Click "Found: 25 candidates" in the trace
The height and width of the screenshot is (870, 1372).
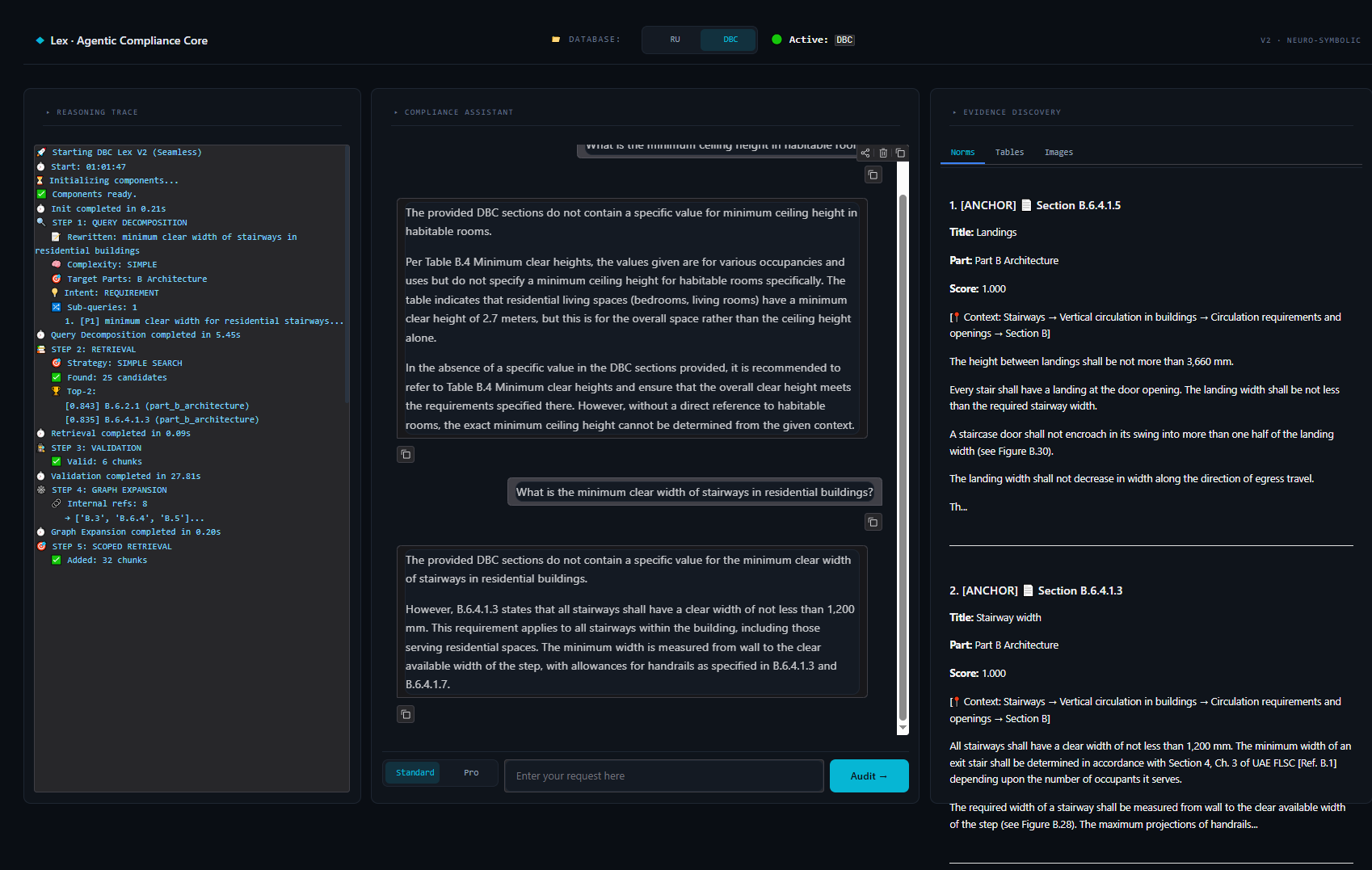tap(116, 377)
